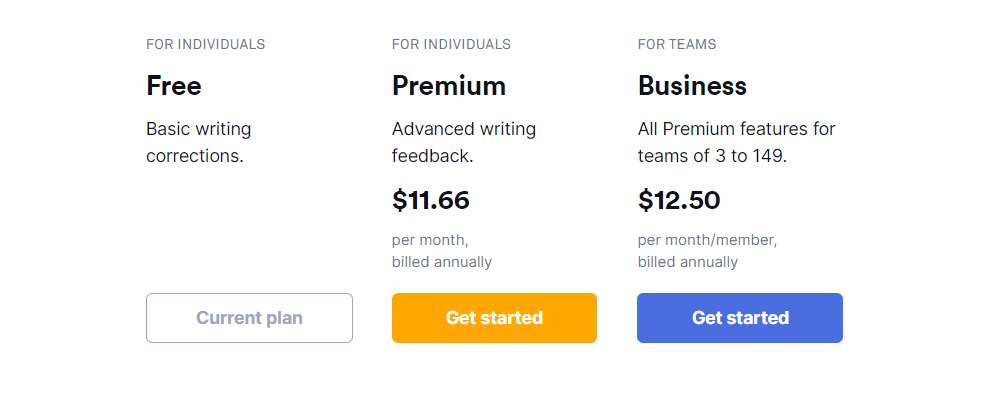Click the FOR TEAMS label
Image resolution: width=992 pixels, height=407 pixels.
[677, 44]
